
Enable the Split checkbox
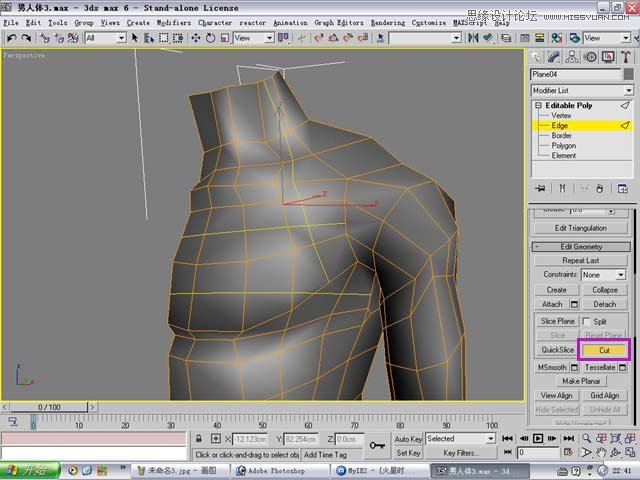586,321
